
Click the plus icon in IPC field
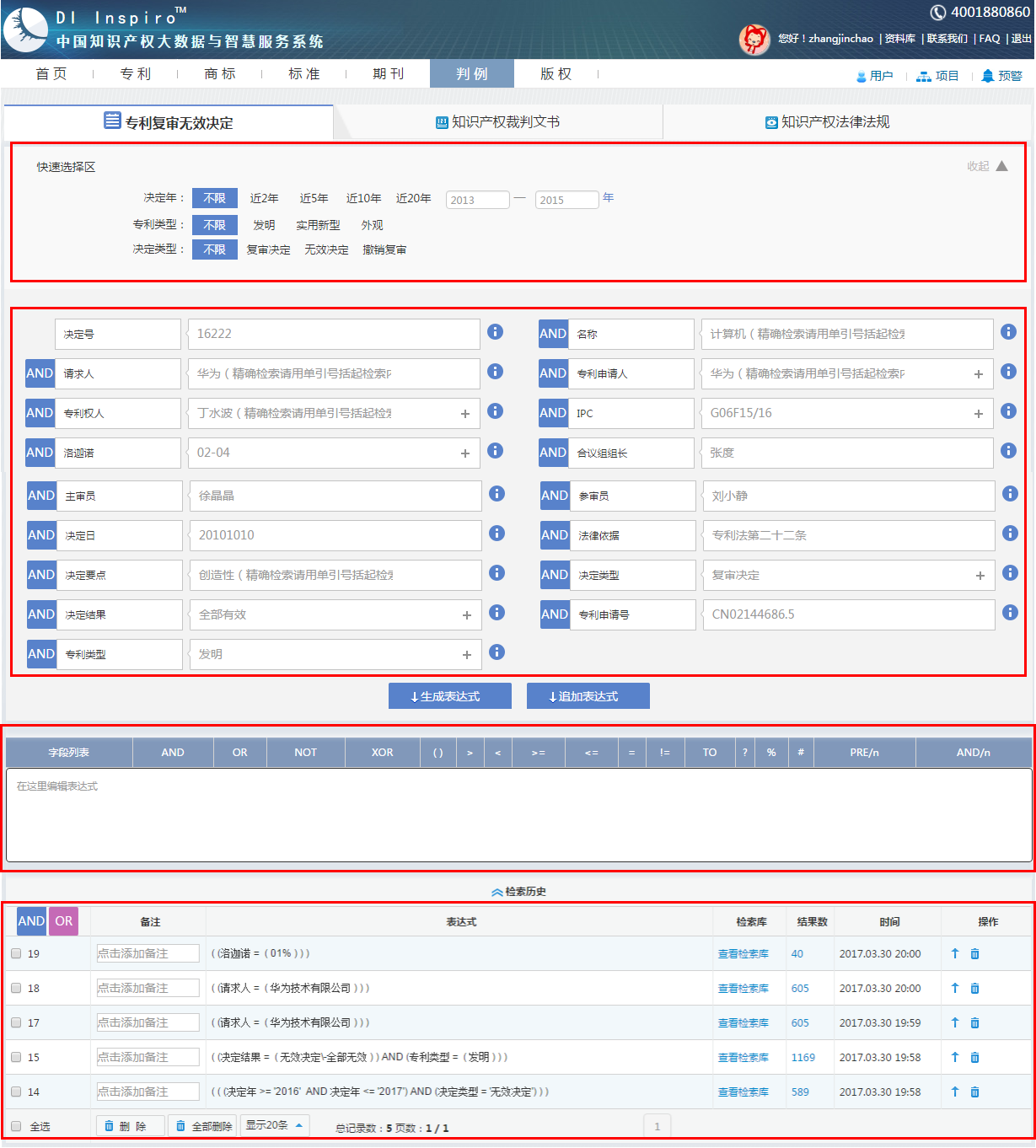(978, 414)
